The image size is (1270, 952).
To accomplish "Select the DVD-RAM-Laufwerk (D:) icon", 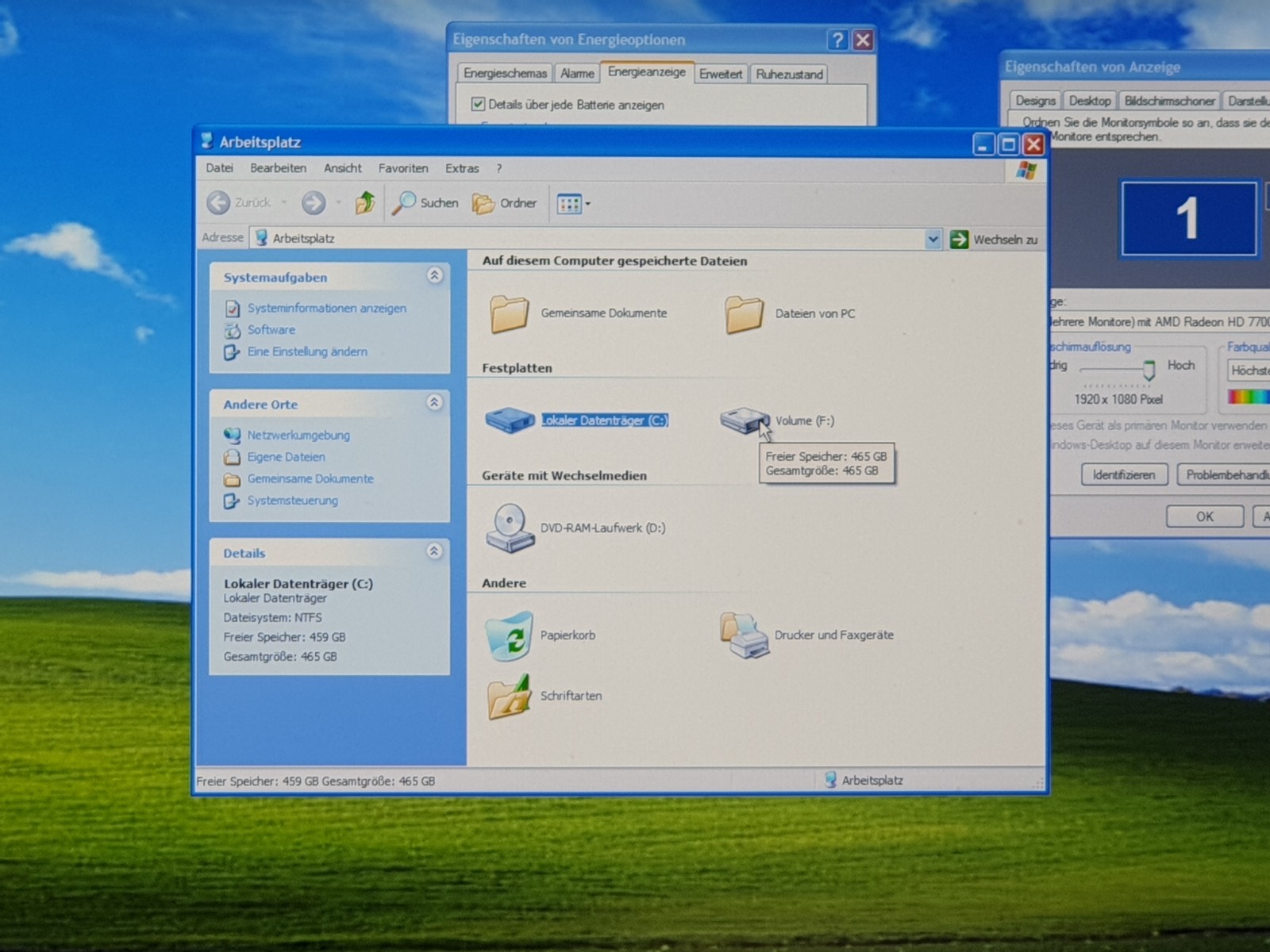I will [x=510, y=528].
